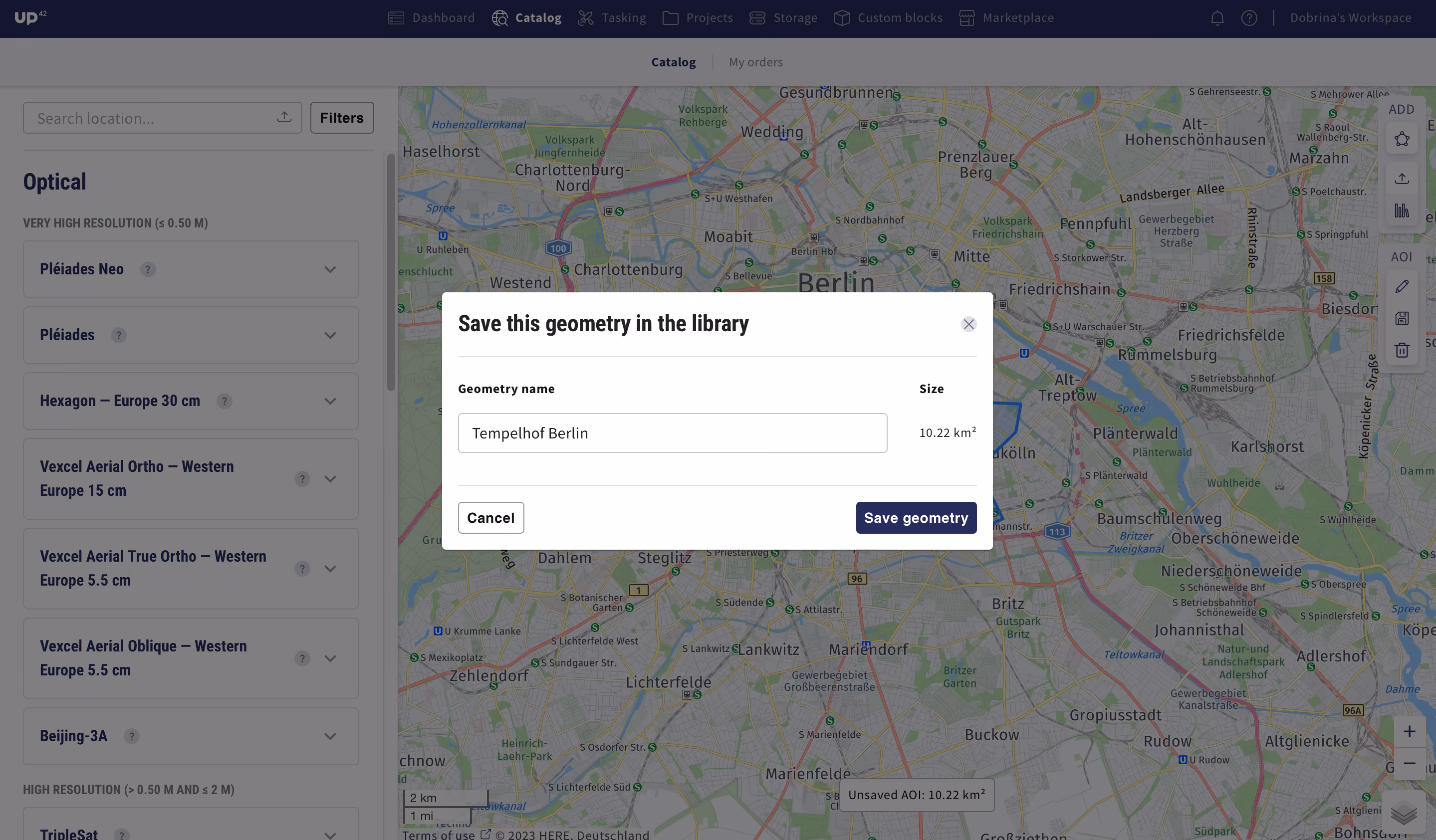Open Projects in the top navigation
1436x840 pixels.
pyautogui.click(x=698, y=17)
